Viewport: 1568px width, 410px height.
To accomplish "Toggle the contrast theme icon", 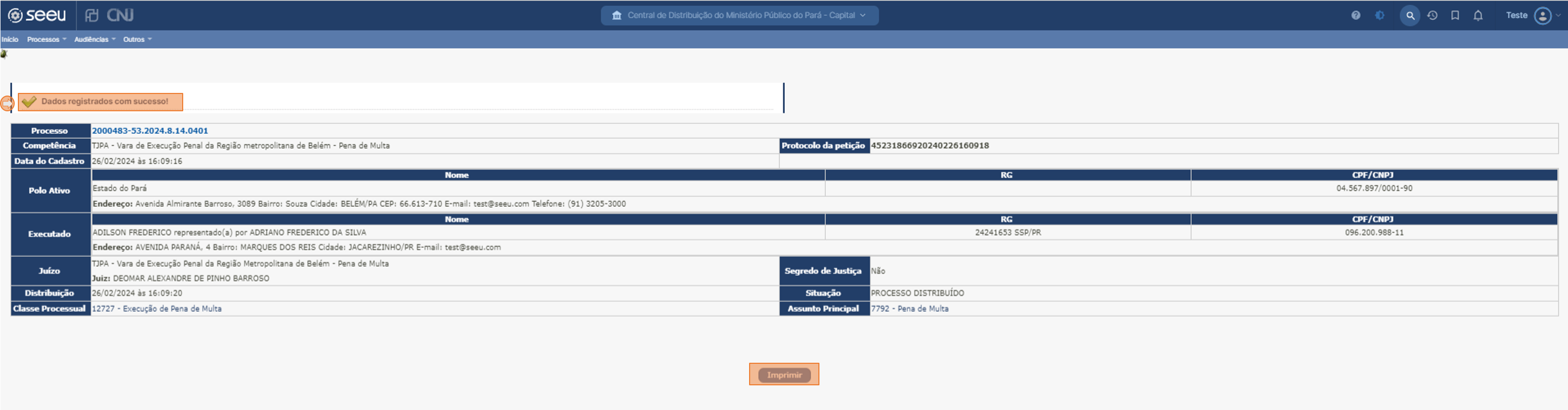I will (1380, 15).
